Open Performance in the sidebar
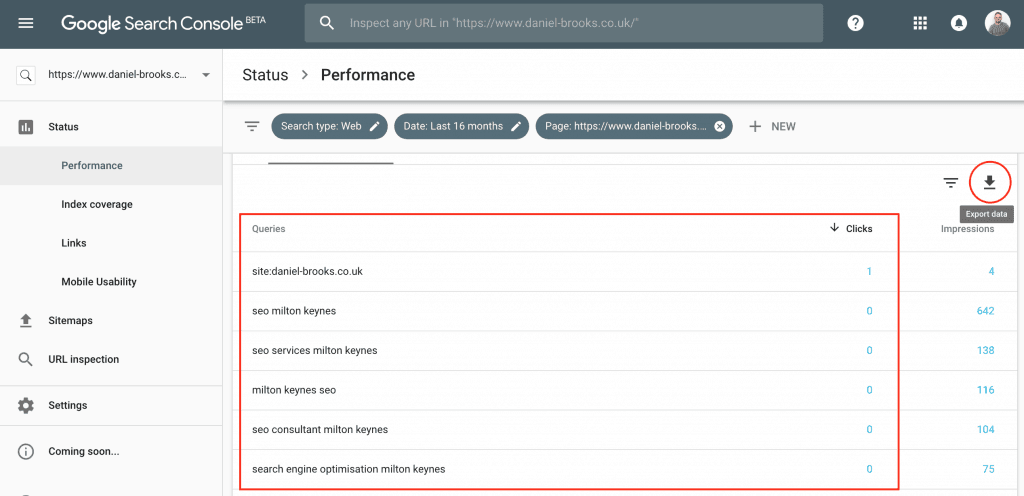Image resolution: width=1024 pixels, height=496 pixels. (x=111, y=166)
